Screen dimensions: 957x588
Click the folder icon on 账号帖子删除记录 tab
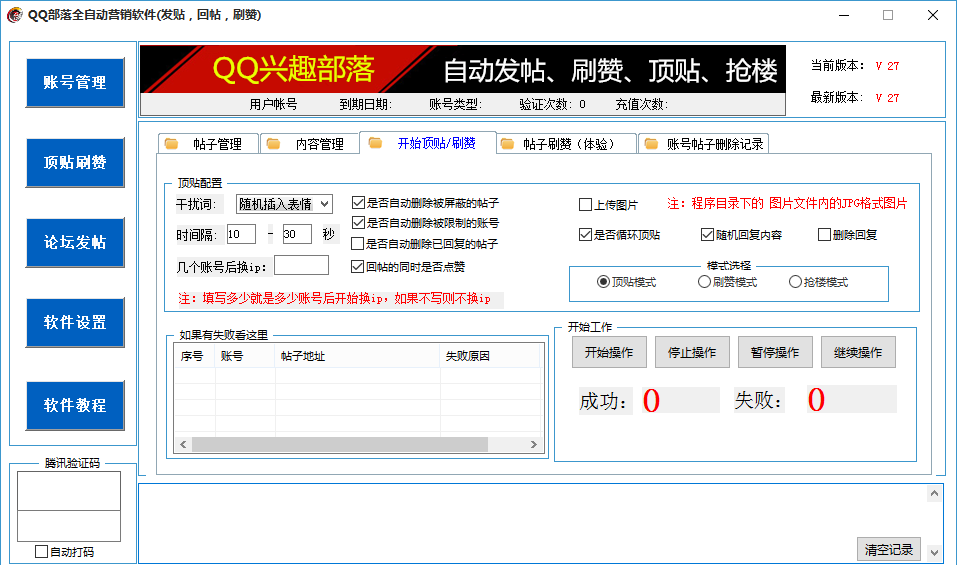click(651, 143)
